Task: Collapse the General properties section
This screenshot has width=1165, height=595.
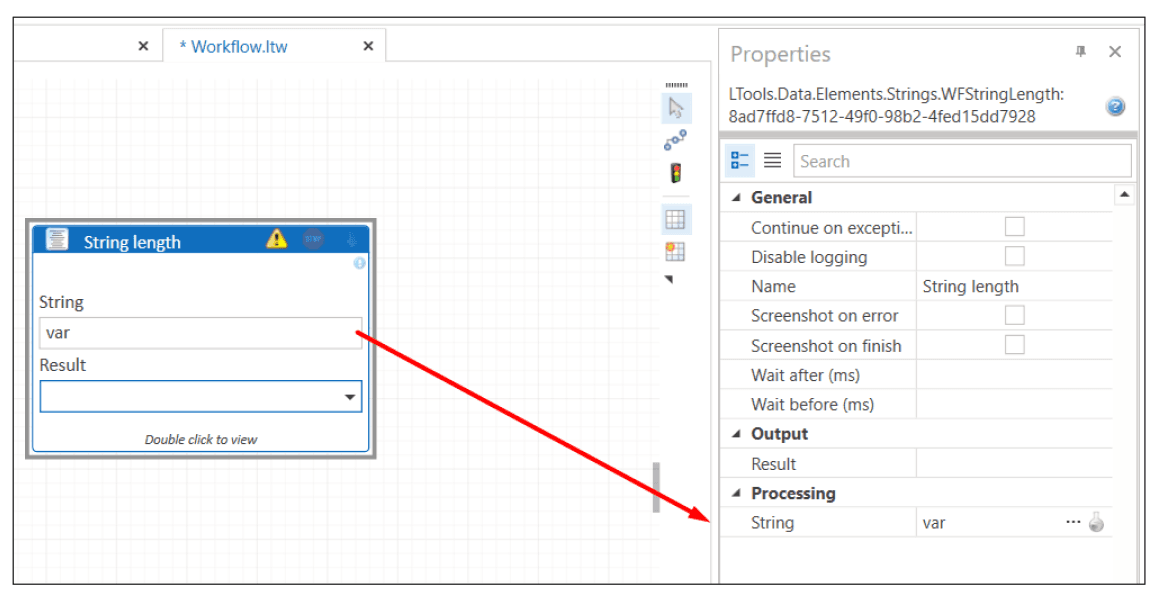Action: coord(737,198)
